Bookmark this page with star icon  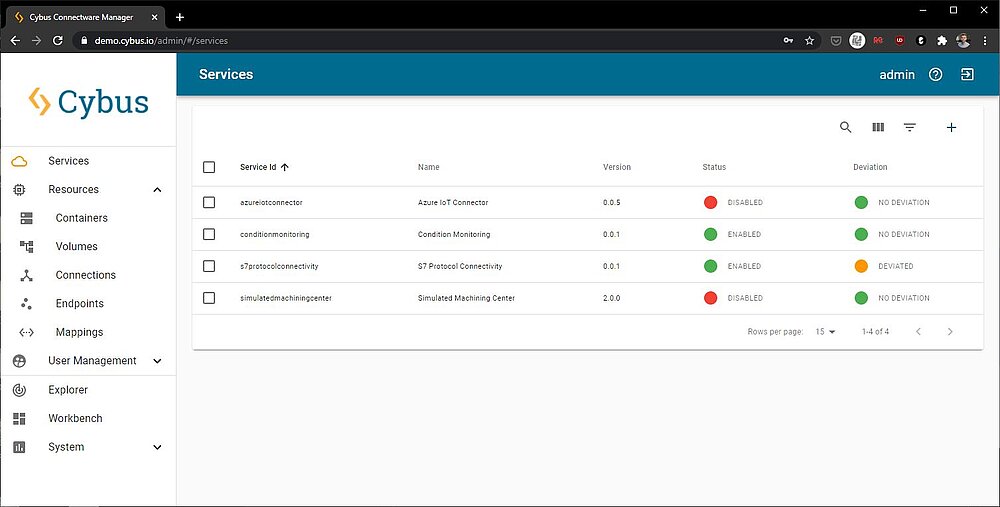pyautogui.click(x=809, y=41)
